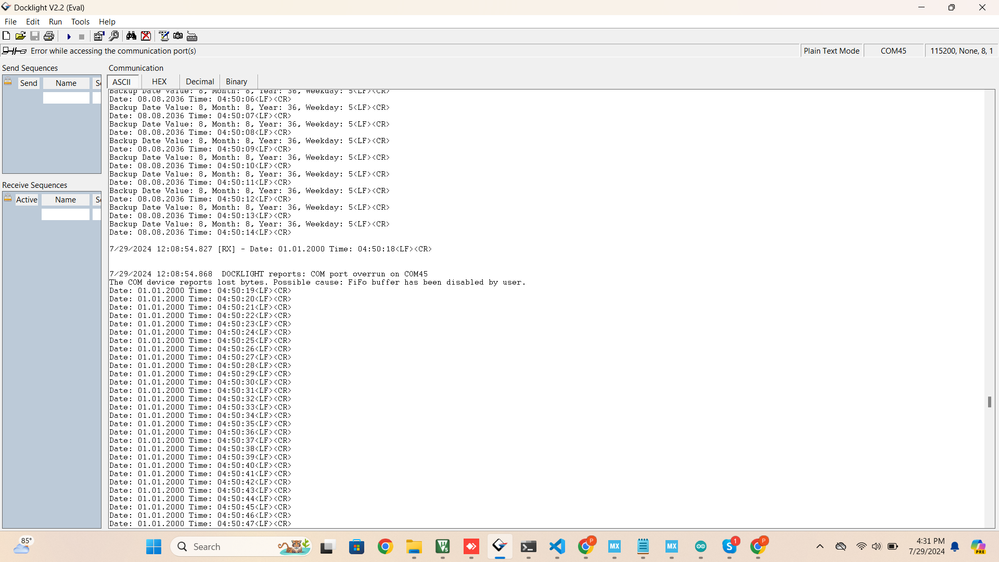The width and height of the screenshot is (999, 562).
Task: Open Microsoft Store from the taskbar
Action: [357, 547]
